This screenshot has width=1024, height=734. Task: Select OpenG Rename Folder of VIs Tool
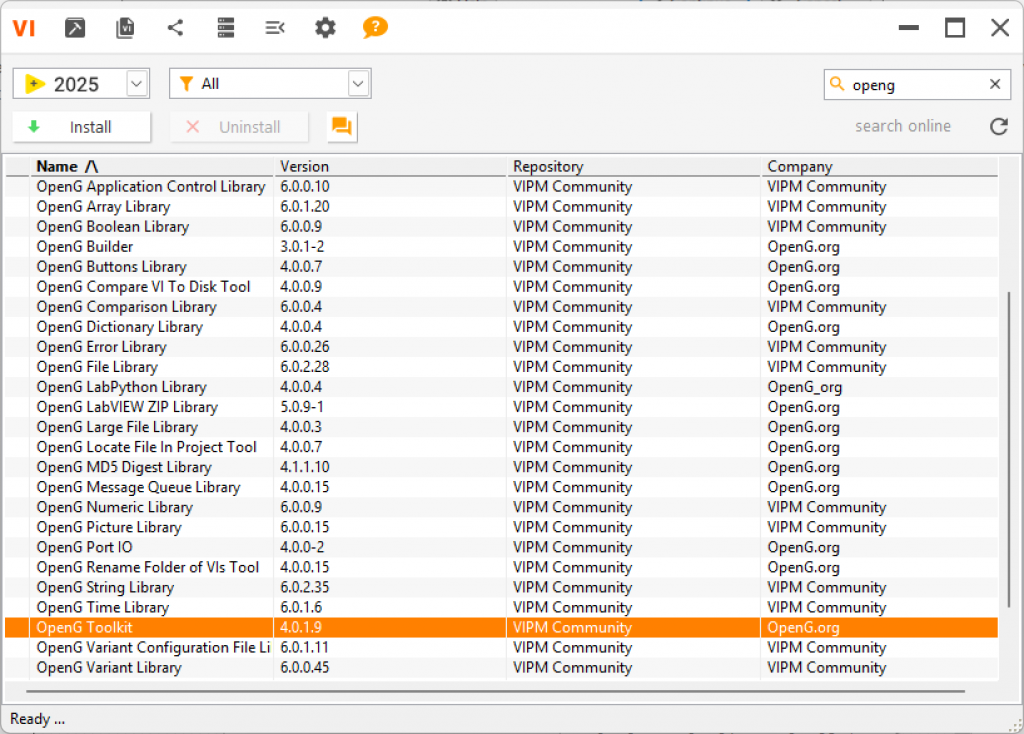[x=502, y=567]
